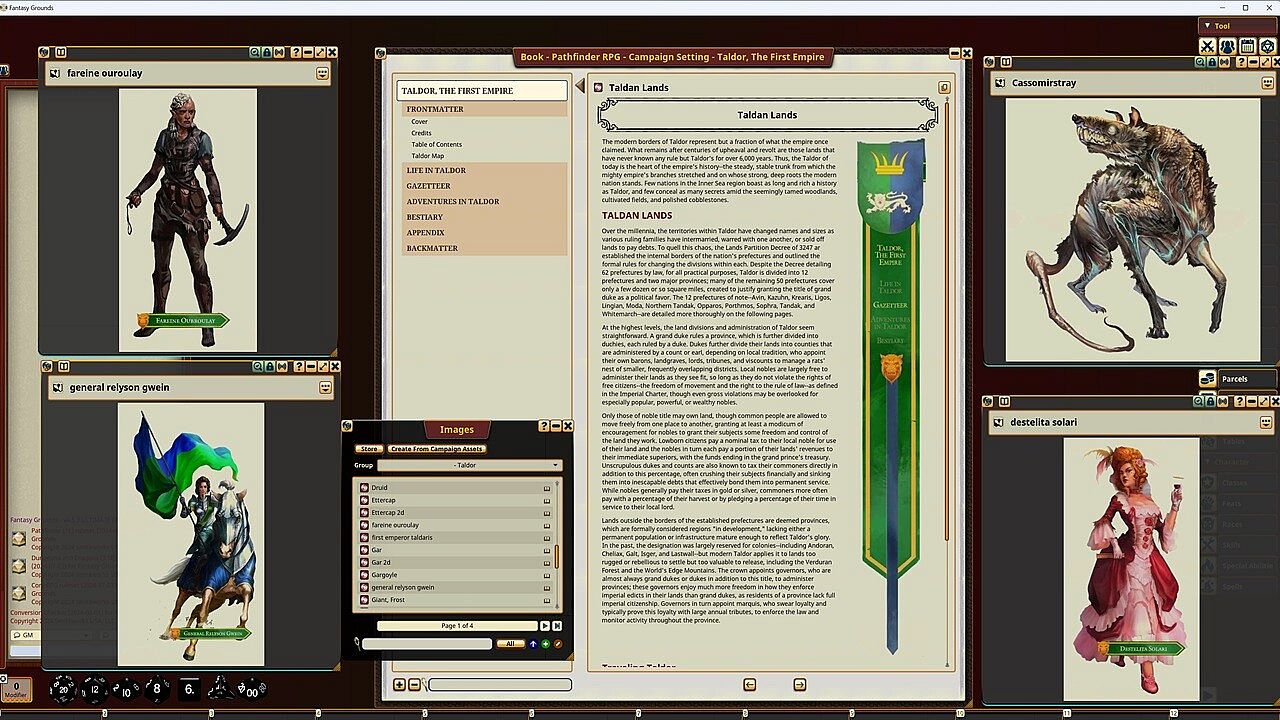
Task: Click Create From Campaign Assets button
Action: [x=436, y=449]
